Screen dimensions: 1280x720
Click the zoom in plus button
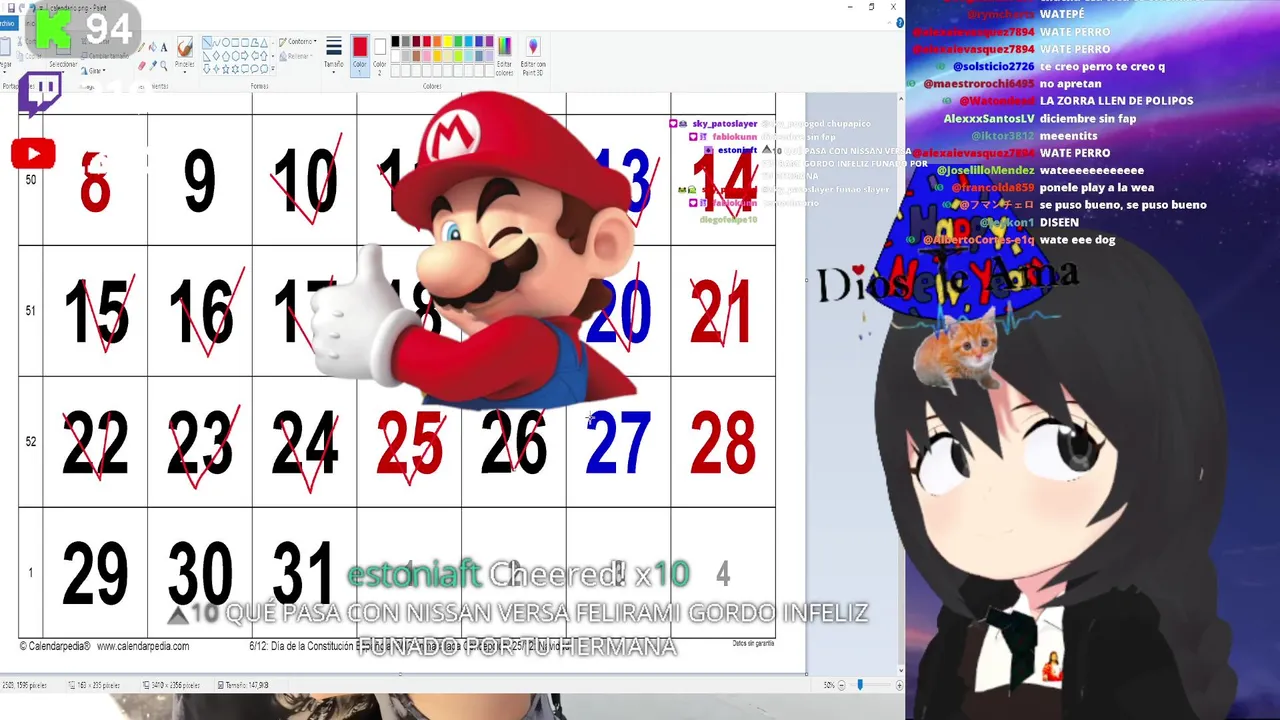[x=899, y=685]
